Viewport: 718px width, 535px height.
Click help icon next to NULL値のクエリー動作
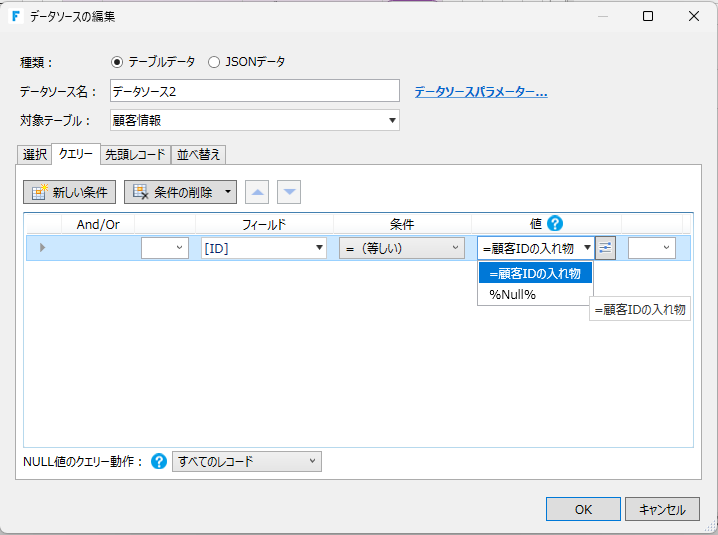pos(159,461)
